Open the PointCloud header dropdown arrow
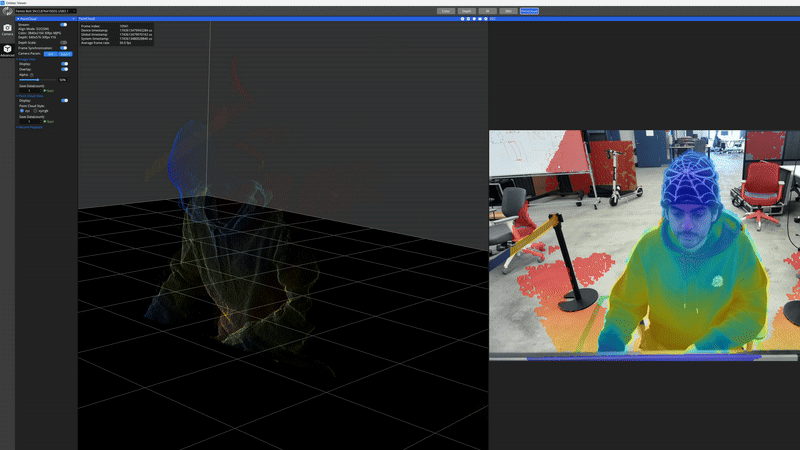The width and height of the screenshot is (800, 450). tap(73, 19)
